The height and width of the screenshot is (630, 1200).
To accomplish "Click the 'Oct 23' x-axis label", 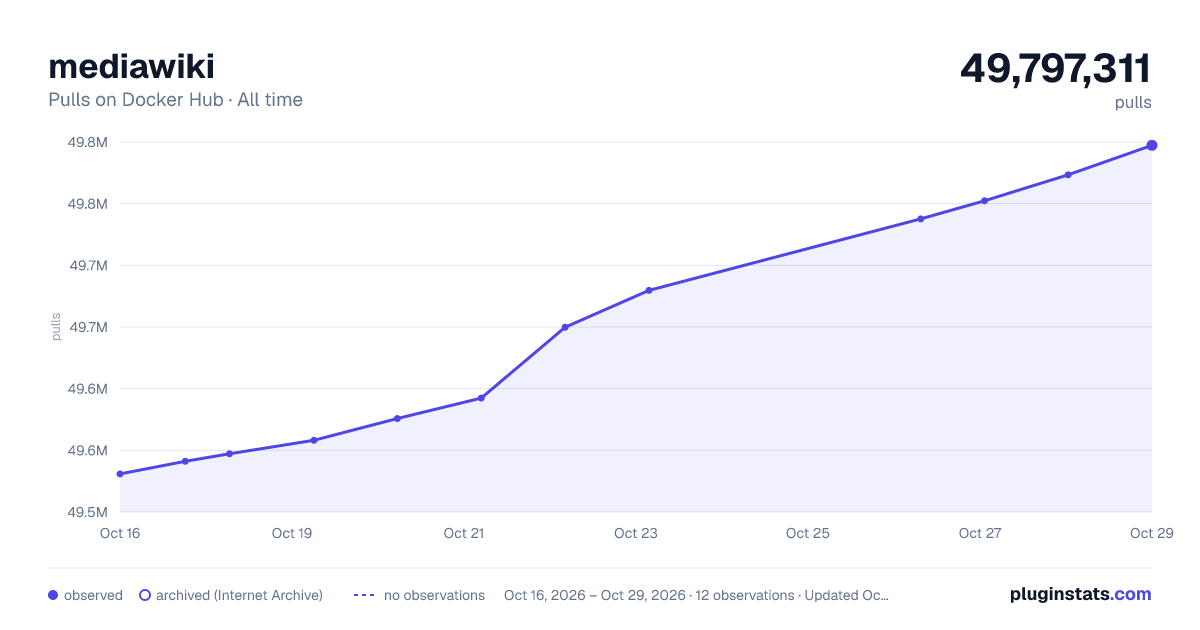I will click(x=636, y=533).
